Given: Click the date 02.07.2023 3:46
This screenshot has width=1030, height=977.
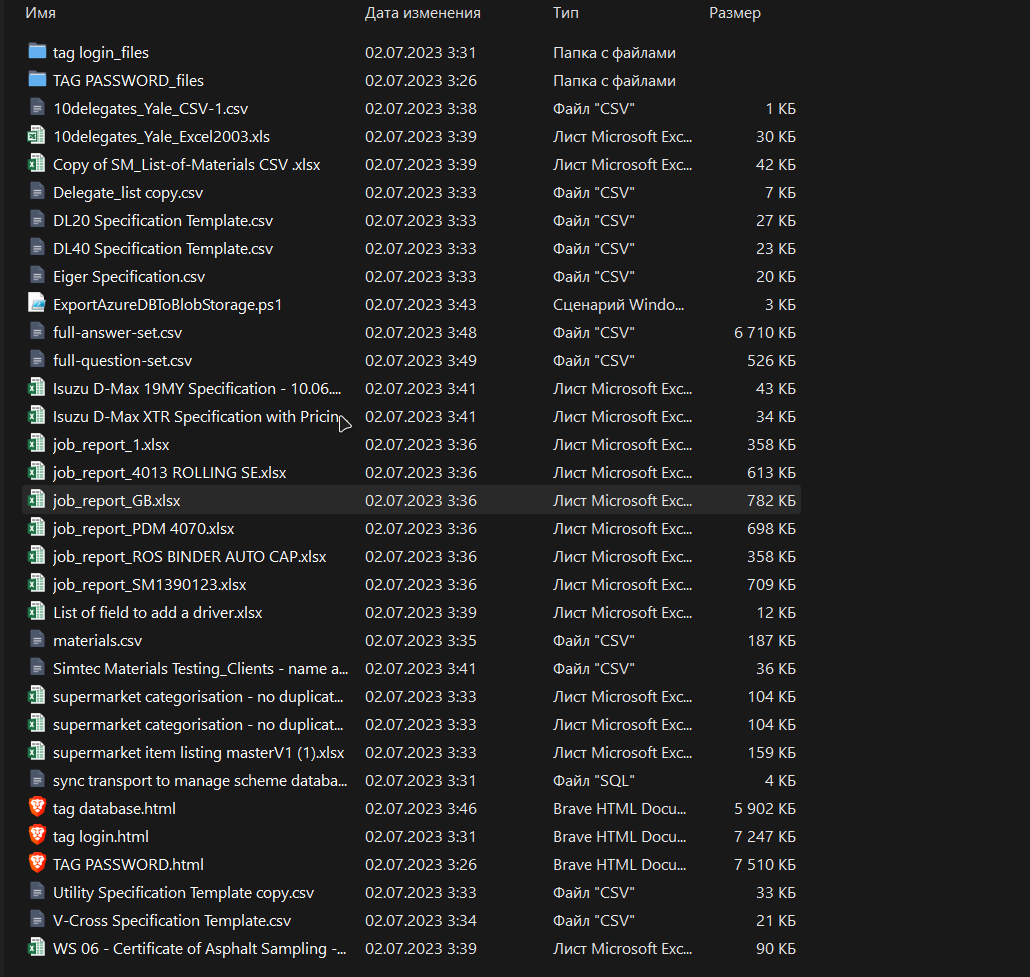Looking at the screenshot, I should 420,809.
